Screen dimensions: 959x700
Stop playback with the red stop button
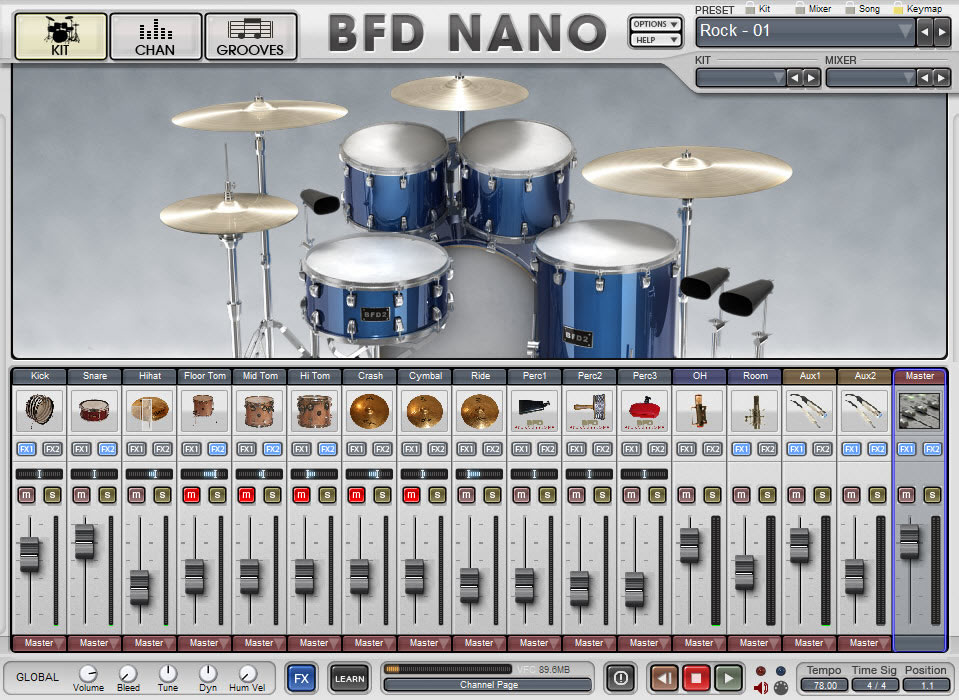[x=696, y=677]
